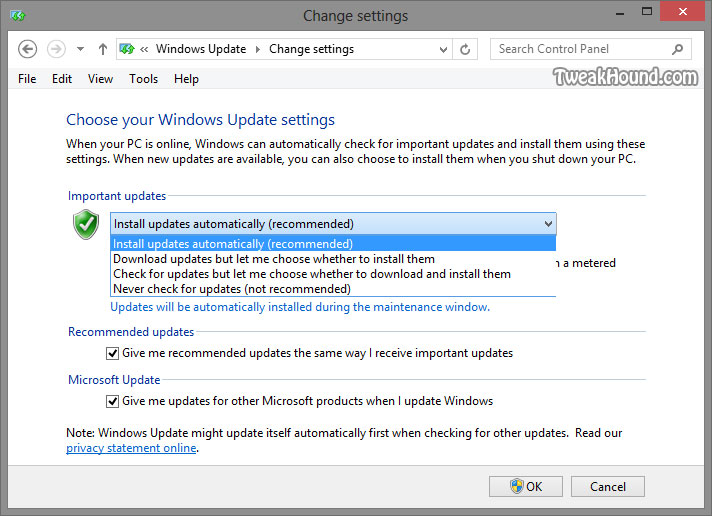Open privacy statement online link

point(131,448)
